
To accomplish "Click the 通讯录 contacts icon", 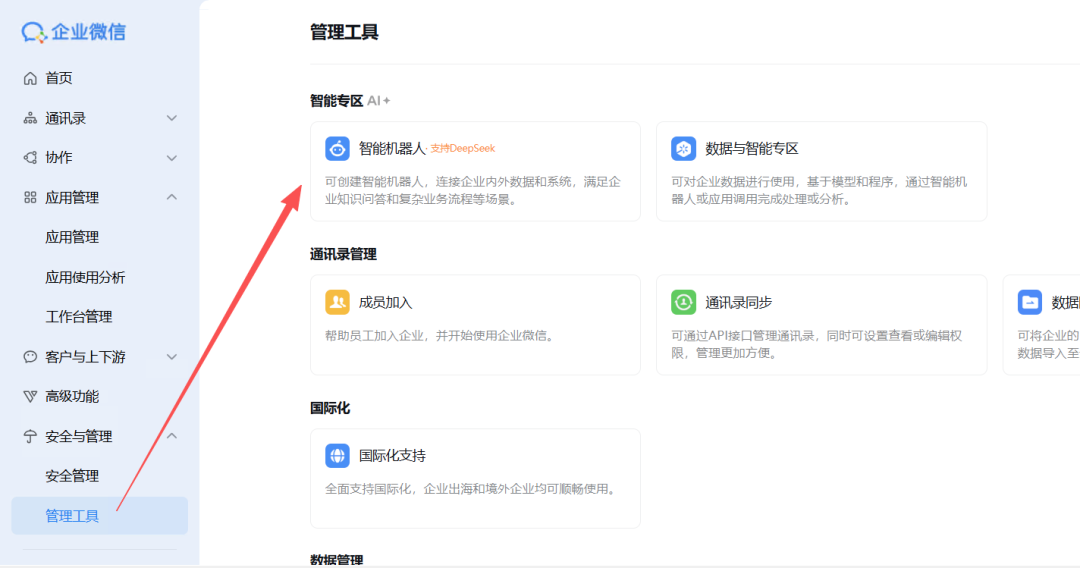I will coord(30,118).
